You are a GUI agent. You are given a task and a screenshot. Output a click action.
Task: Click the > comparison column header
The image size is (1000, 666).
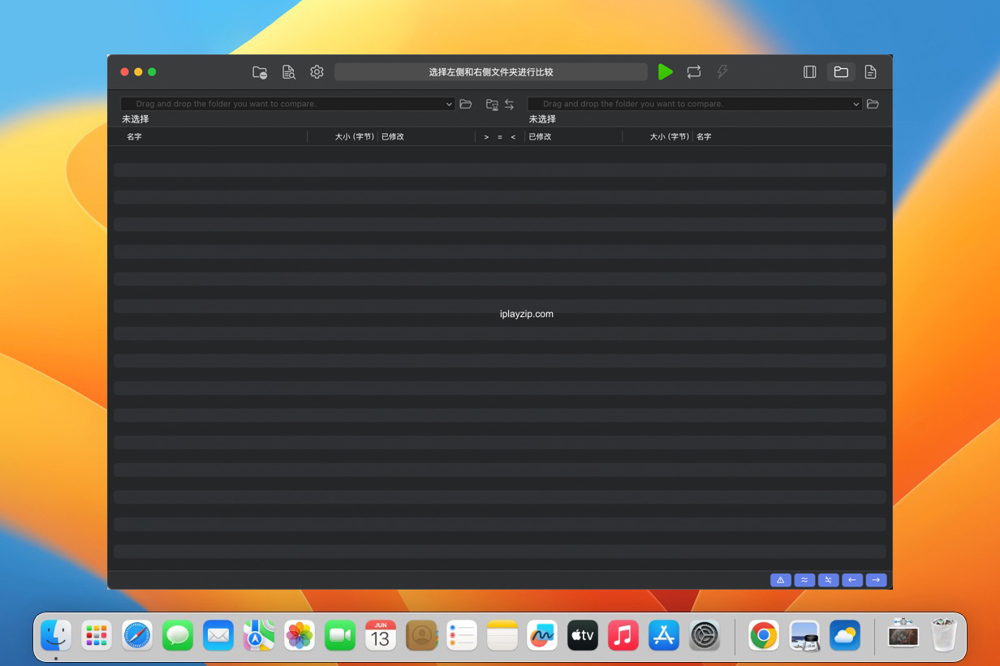coord(486,137)
